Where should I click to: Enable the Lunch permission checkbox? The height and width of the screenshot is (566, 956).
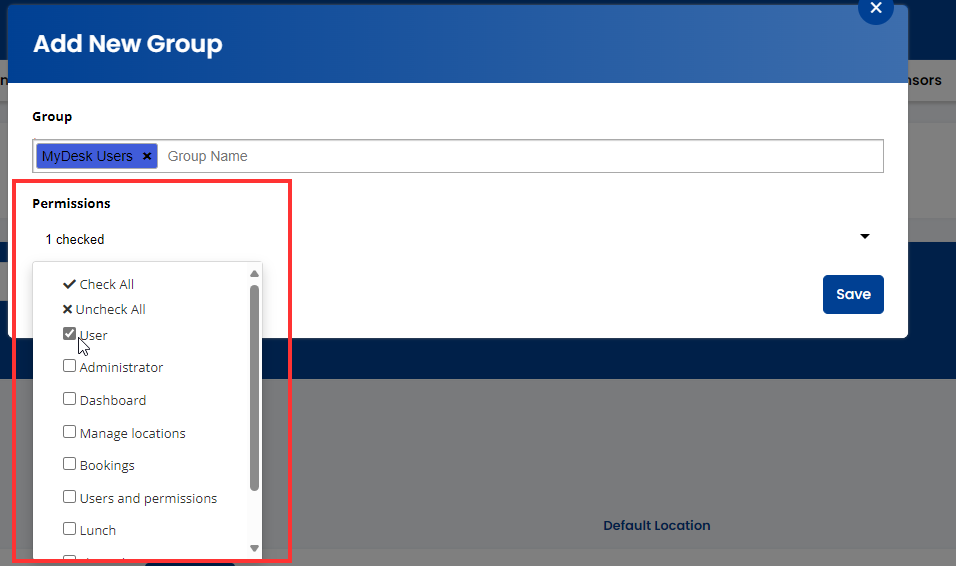coord(70,529)
